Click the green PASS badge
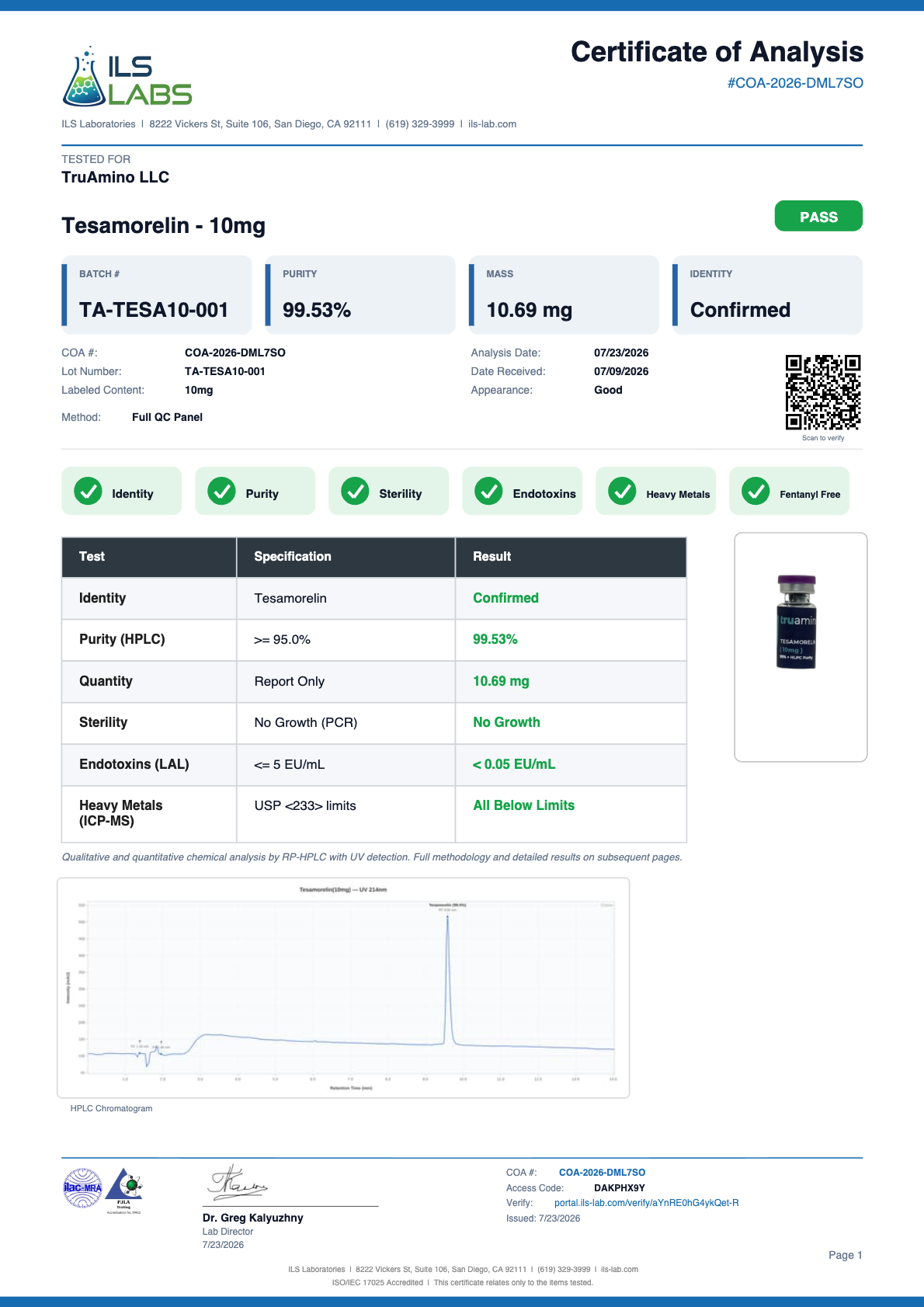 pos(818,216)
